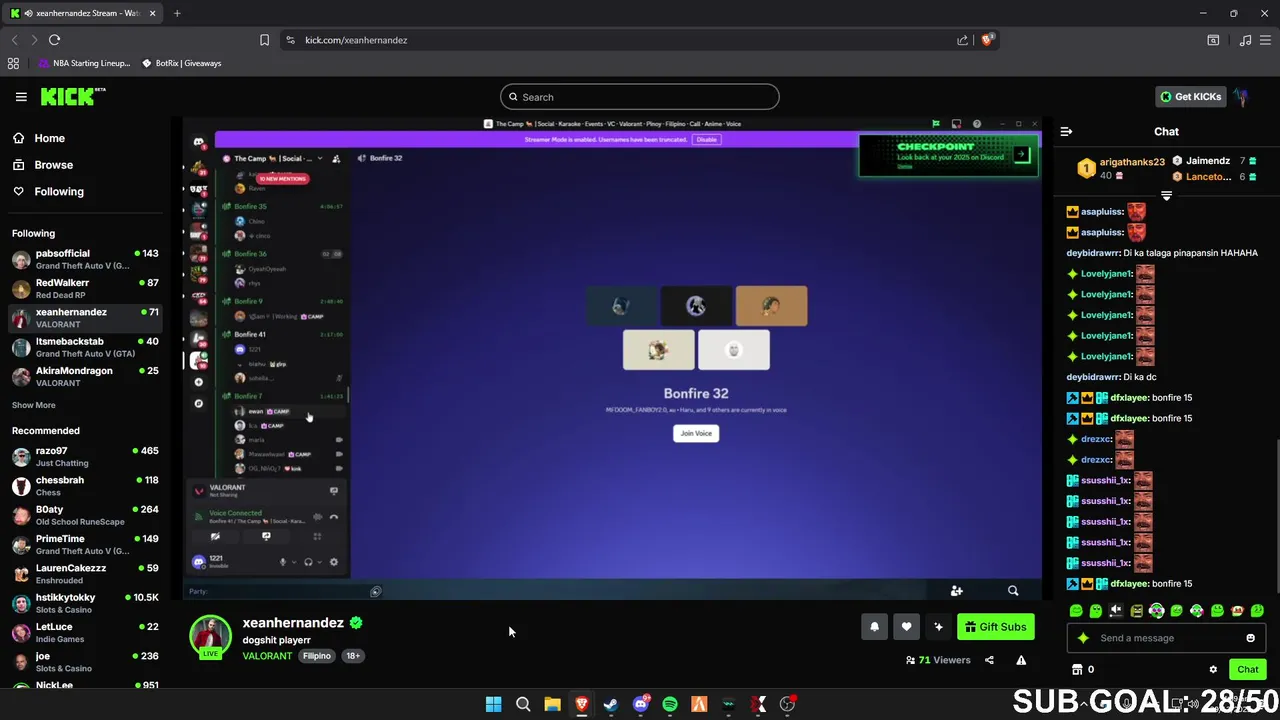Open Discord user settings gear
The height and width of the screenshot is (720, 1280).
(x=333, y=562)
